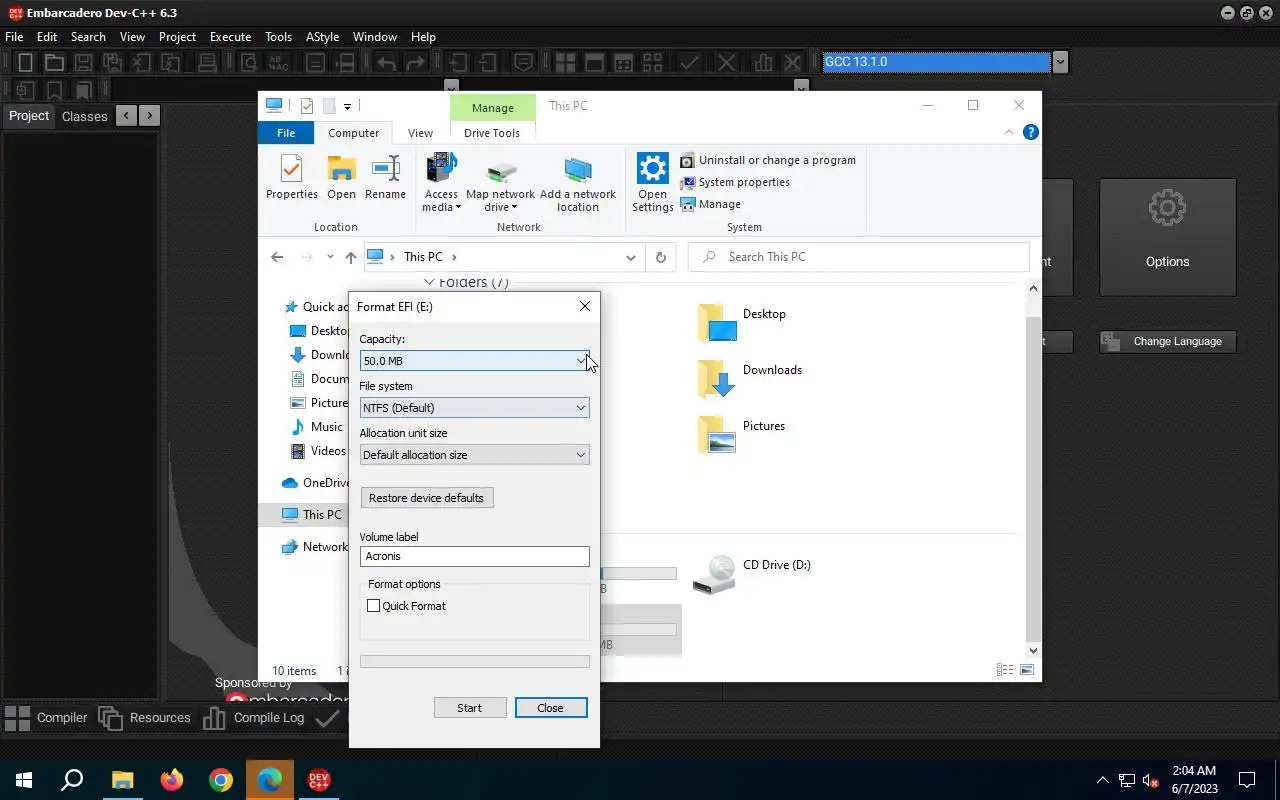Switch Explorer to large icons view in status bar

point(1026,670)
